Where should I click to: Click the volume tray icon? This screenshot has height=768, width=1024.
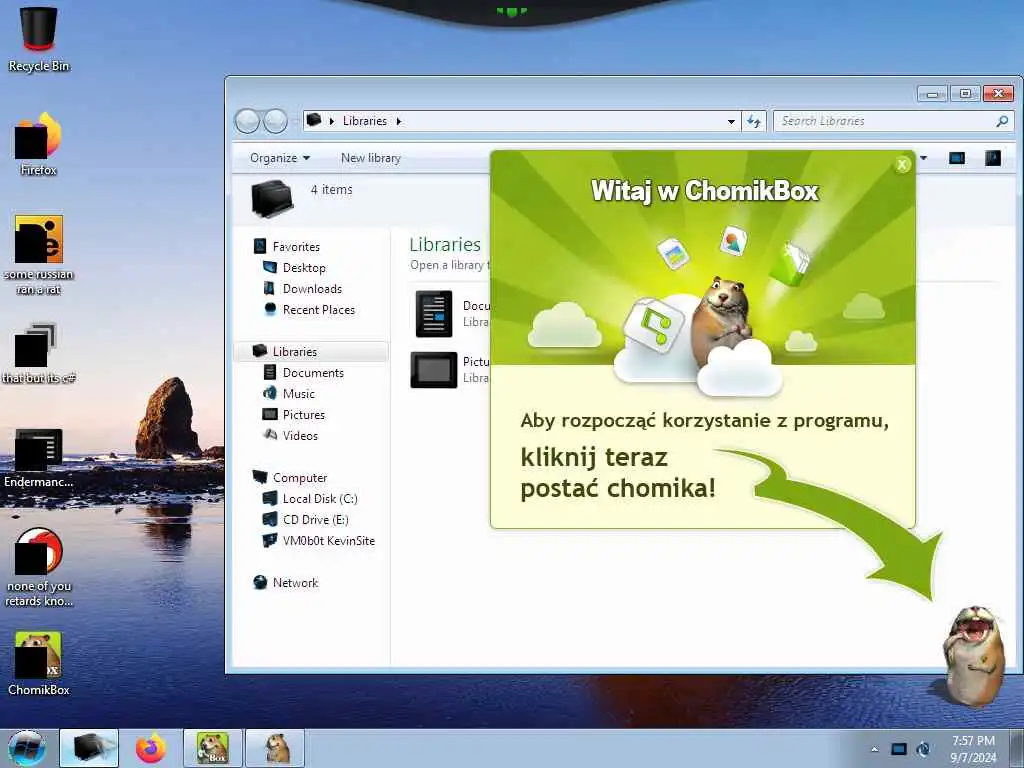click(x=923, y=749)
